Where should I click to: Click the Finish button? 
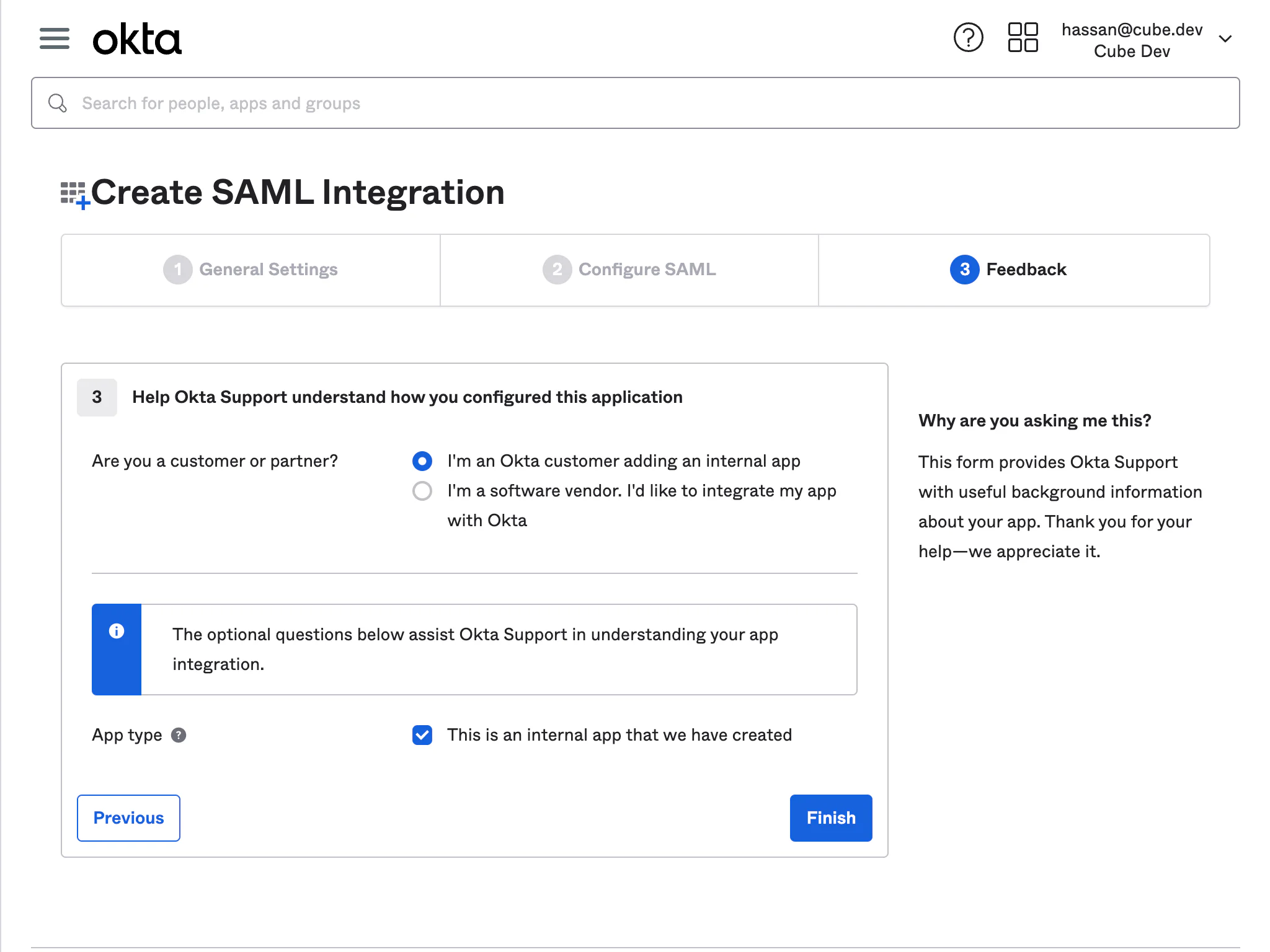pos(830,818)
